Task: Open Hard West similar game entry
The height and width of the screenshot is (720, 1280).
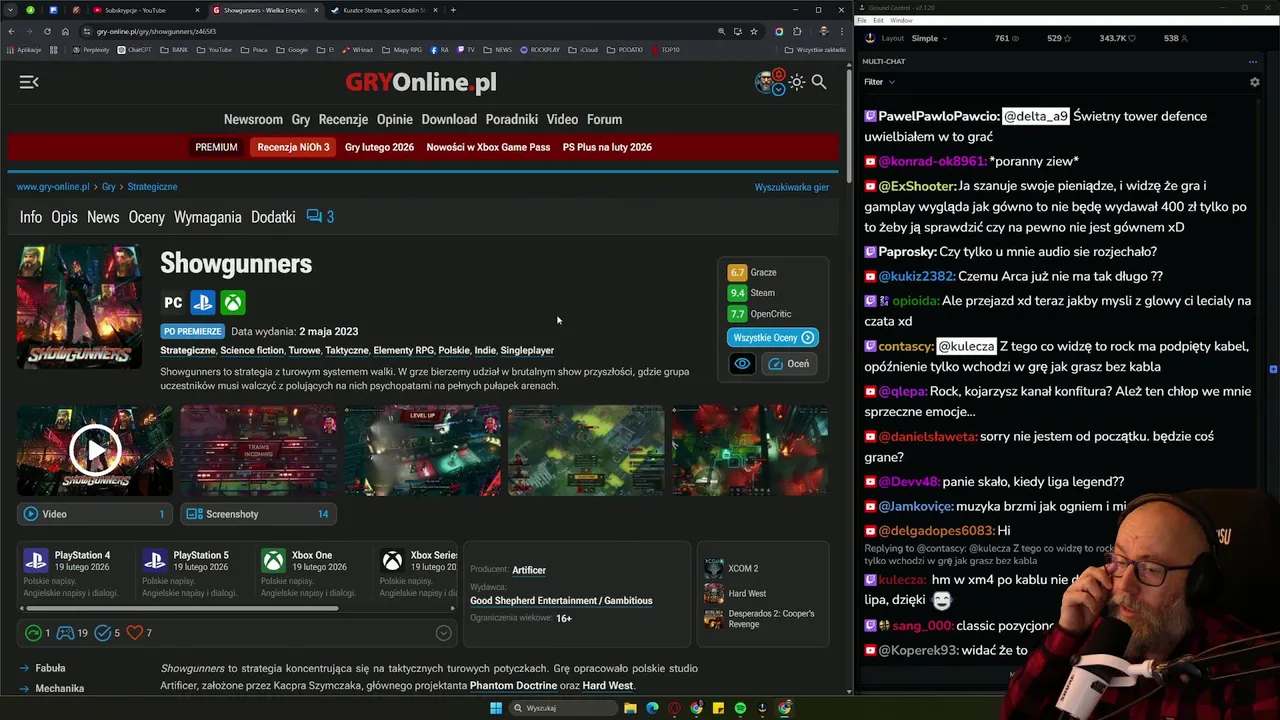Action: (735, 594)
